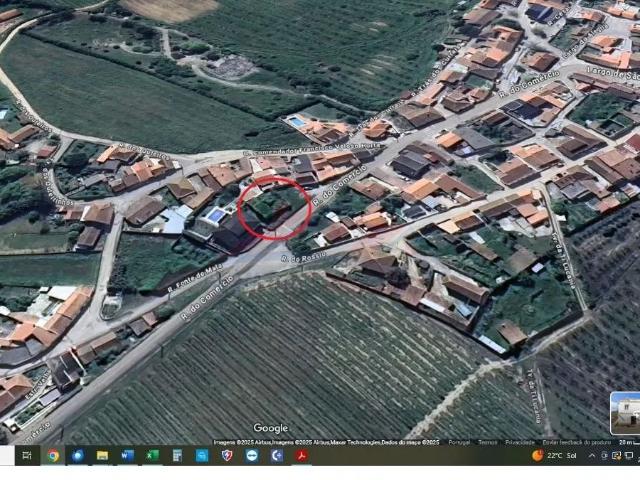Click the building inside the red circle
The image size is (640, 480).
coord(272,208)
